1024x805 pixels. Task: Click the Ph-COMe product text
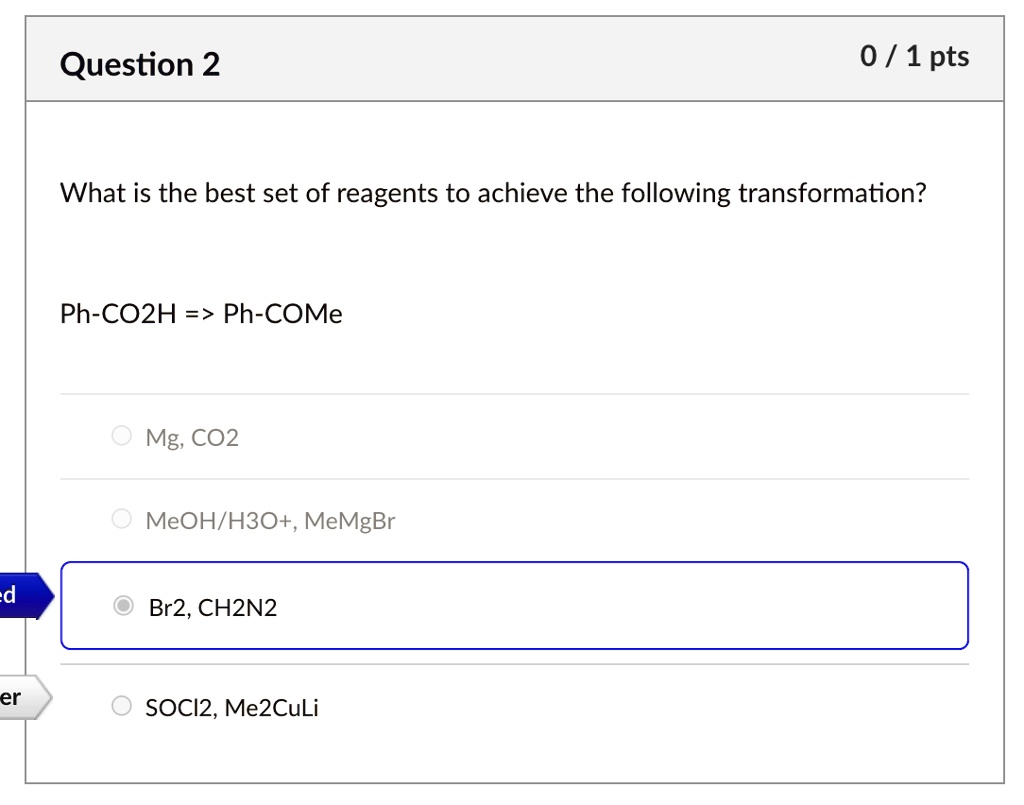(x=283, y=314)
